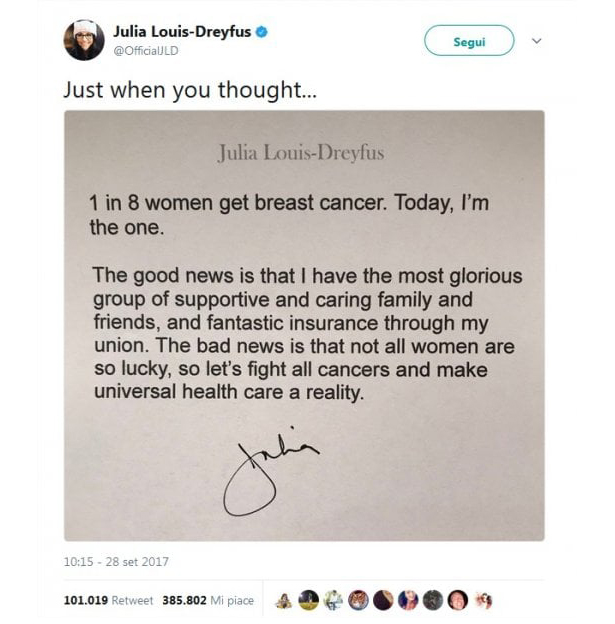The image size is (615, 624).
Task: Click the tweet text Just when you thought…
Action: tap(190, 90)
